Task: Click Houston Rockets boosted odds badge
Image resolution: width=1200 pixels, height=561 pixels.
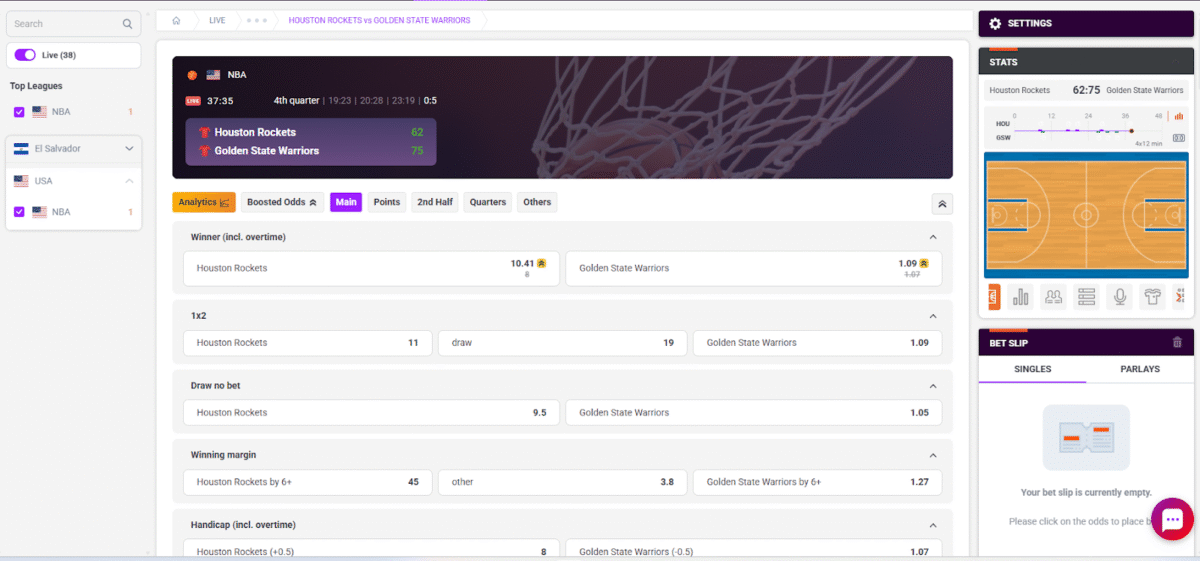Action: pos(542,264)
